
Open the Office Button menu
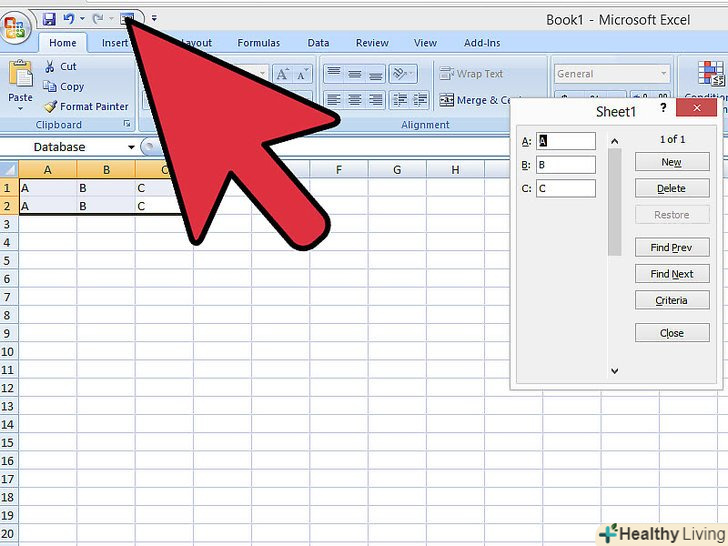(x=15, y=27)
